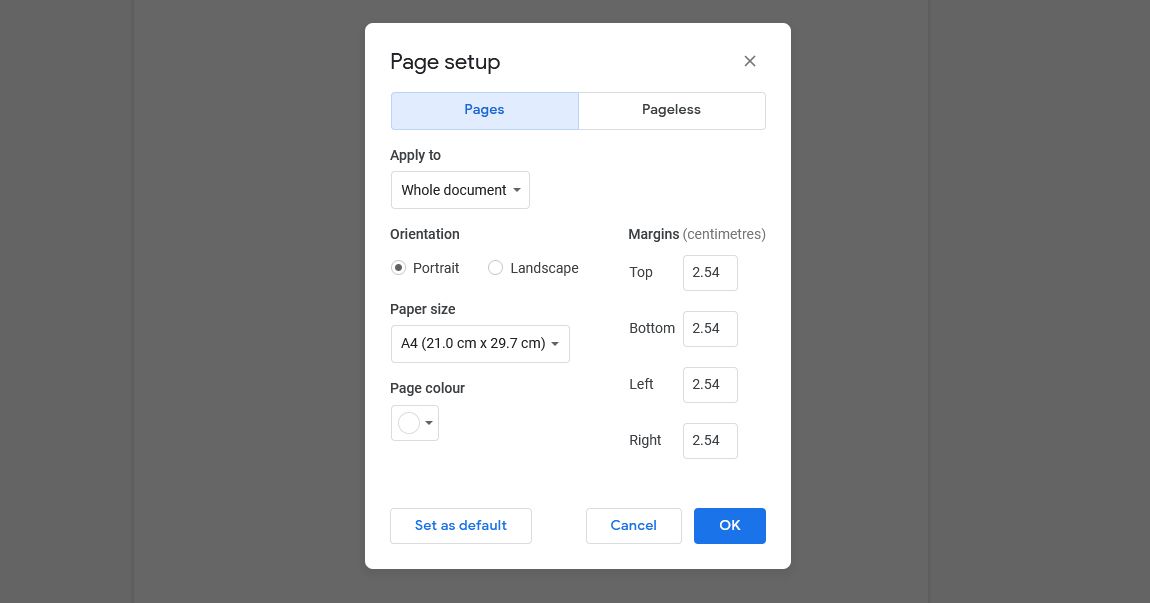Open the Page colour dropdown arrow
Screen dimensions: 1150x603
(x=428, y=423)
